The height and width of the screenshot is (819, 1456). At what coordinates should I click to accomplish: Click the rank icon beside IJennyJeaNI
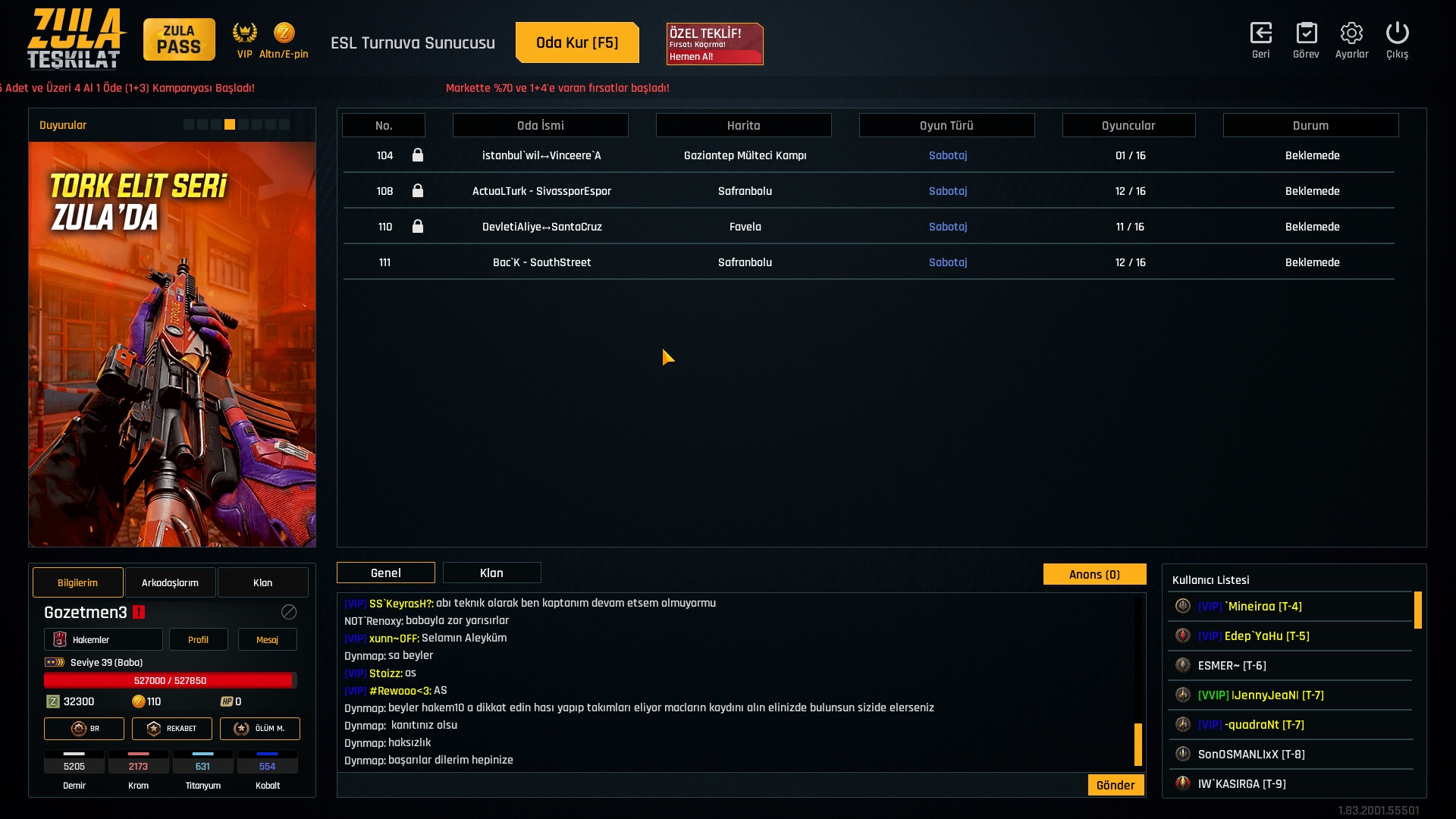[x=1183, y=695]
